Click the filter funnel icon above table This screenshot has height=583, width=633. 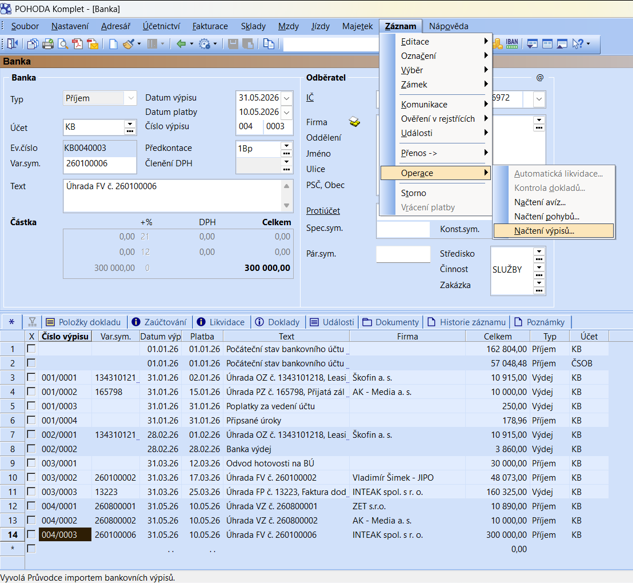pos(32,322)
